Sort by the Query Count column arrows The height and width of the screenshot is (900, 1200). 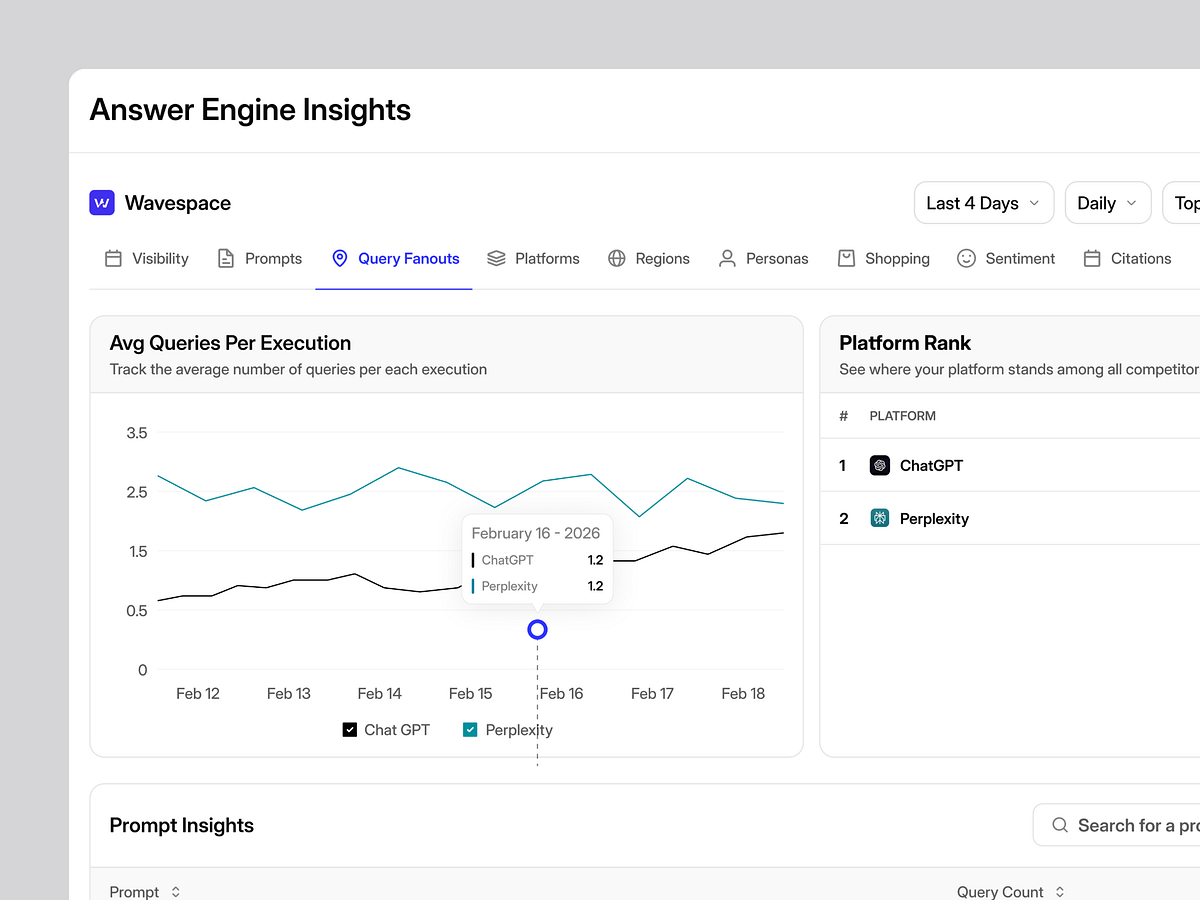[1060, 891]
